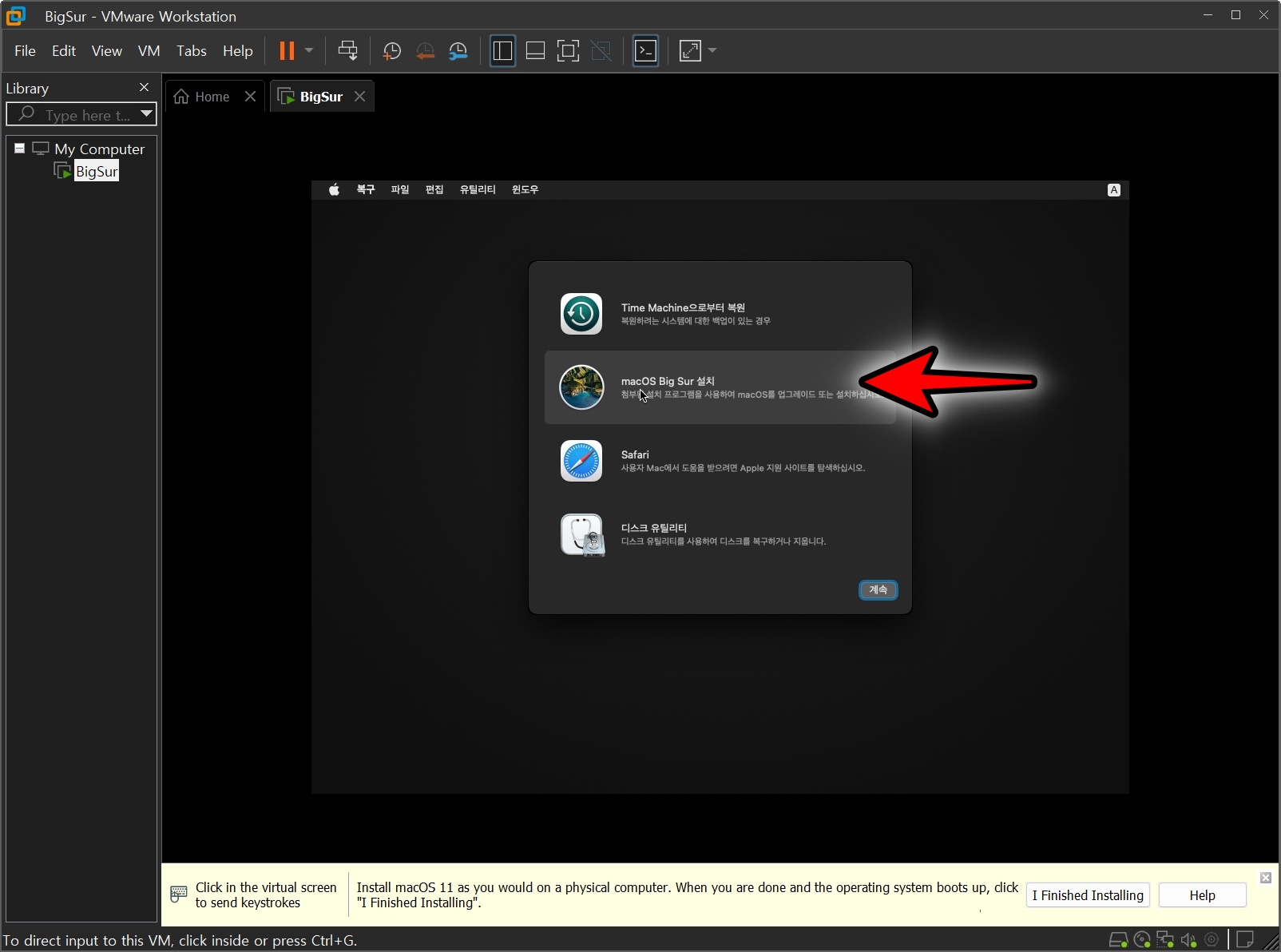This screenshot has height=952, width=1281.
Task: Click the stretch guest display icon
Action: click(690, 51)
